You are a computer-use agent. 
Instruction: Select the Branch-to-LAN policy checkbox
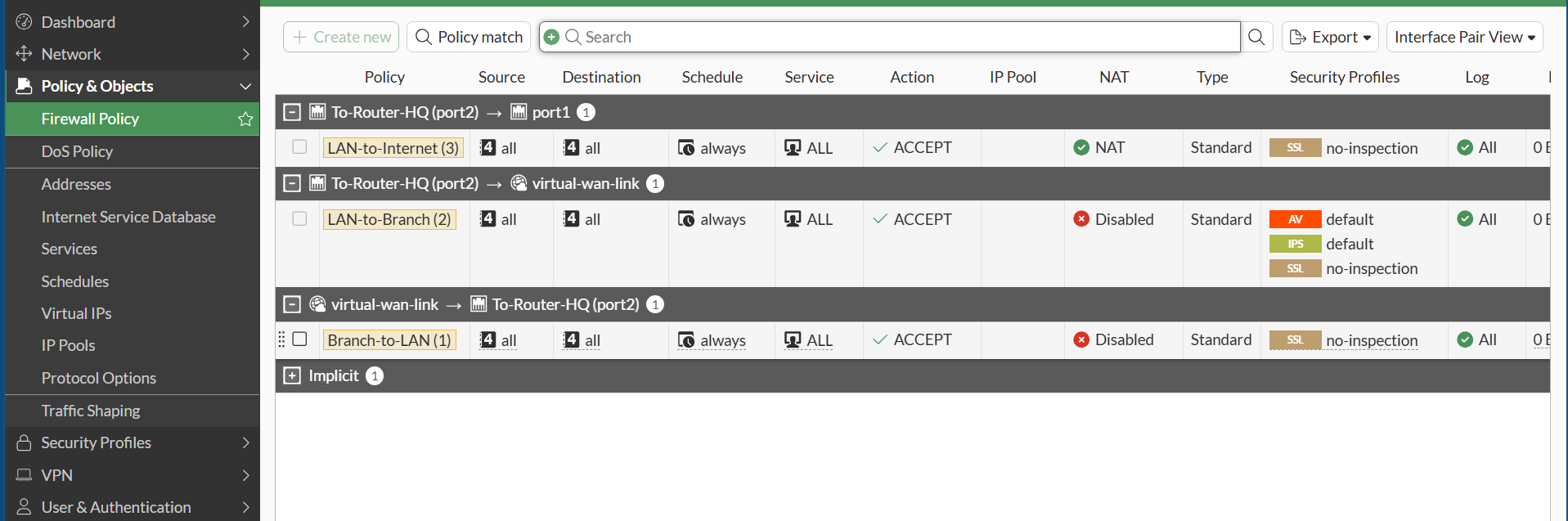[299, 339]
